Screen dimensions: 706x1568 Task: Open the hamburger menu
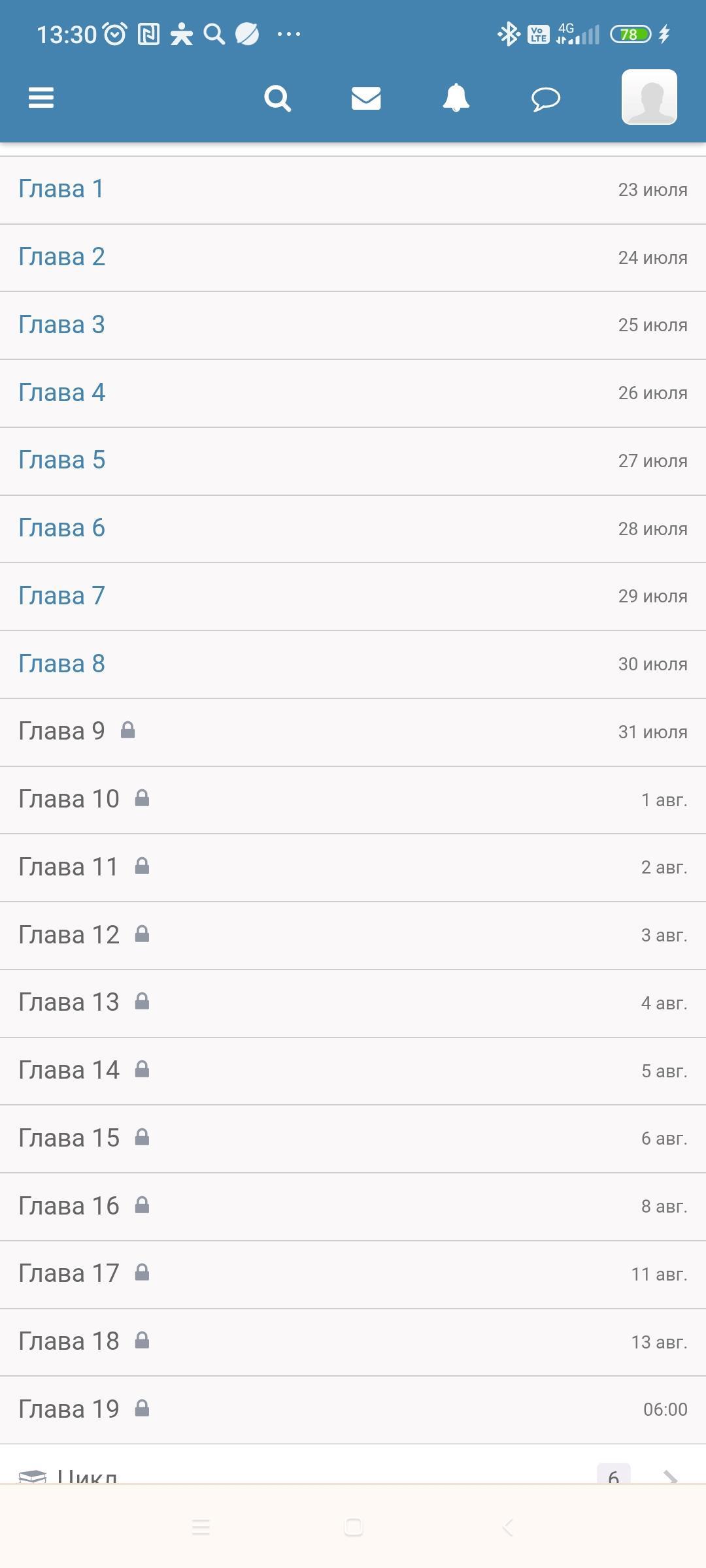pyautogui.click(x=41, y=98)
